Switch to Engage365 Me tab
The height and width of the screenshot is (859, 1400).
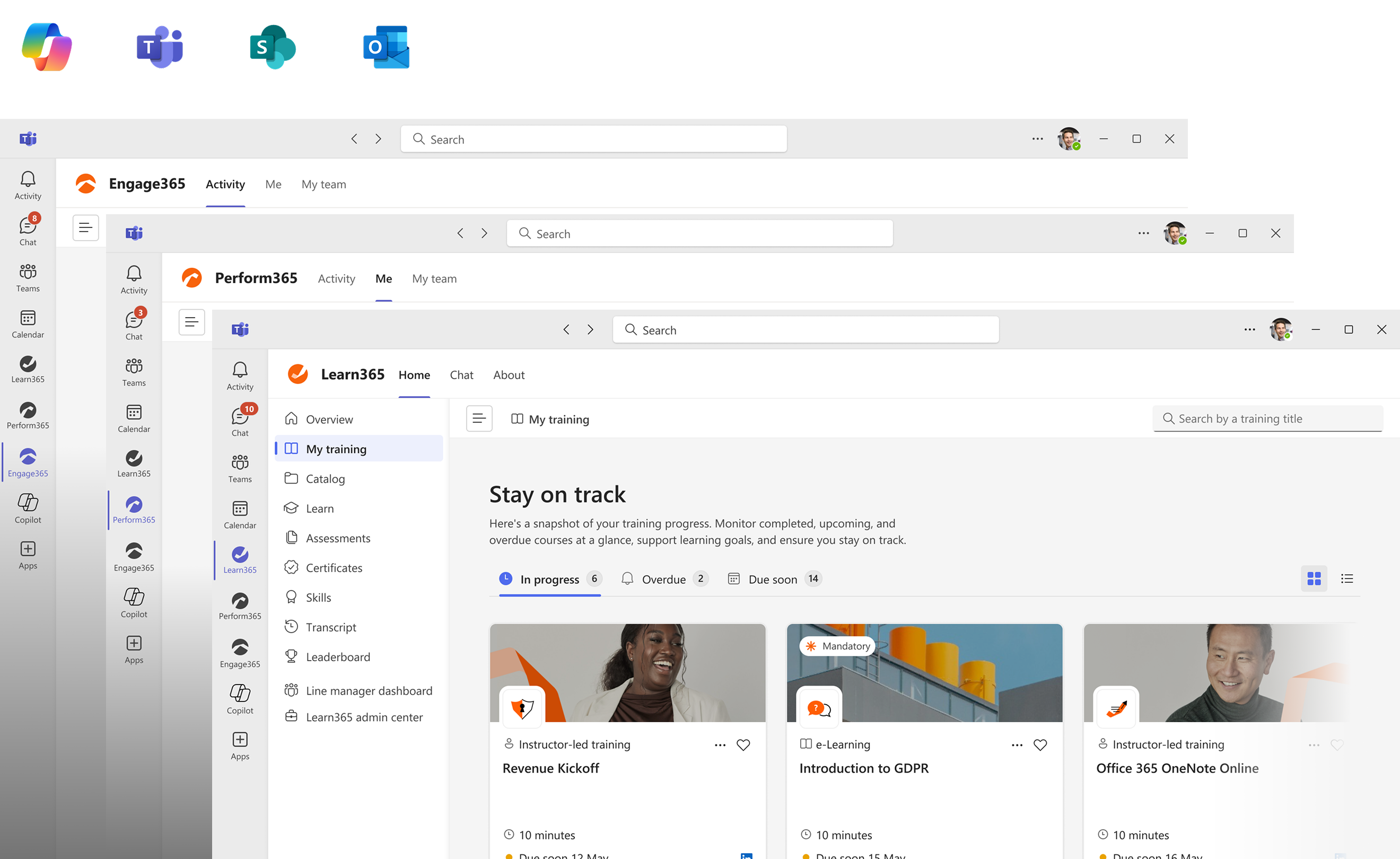(x=273, y=184)
